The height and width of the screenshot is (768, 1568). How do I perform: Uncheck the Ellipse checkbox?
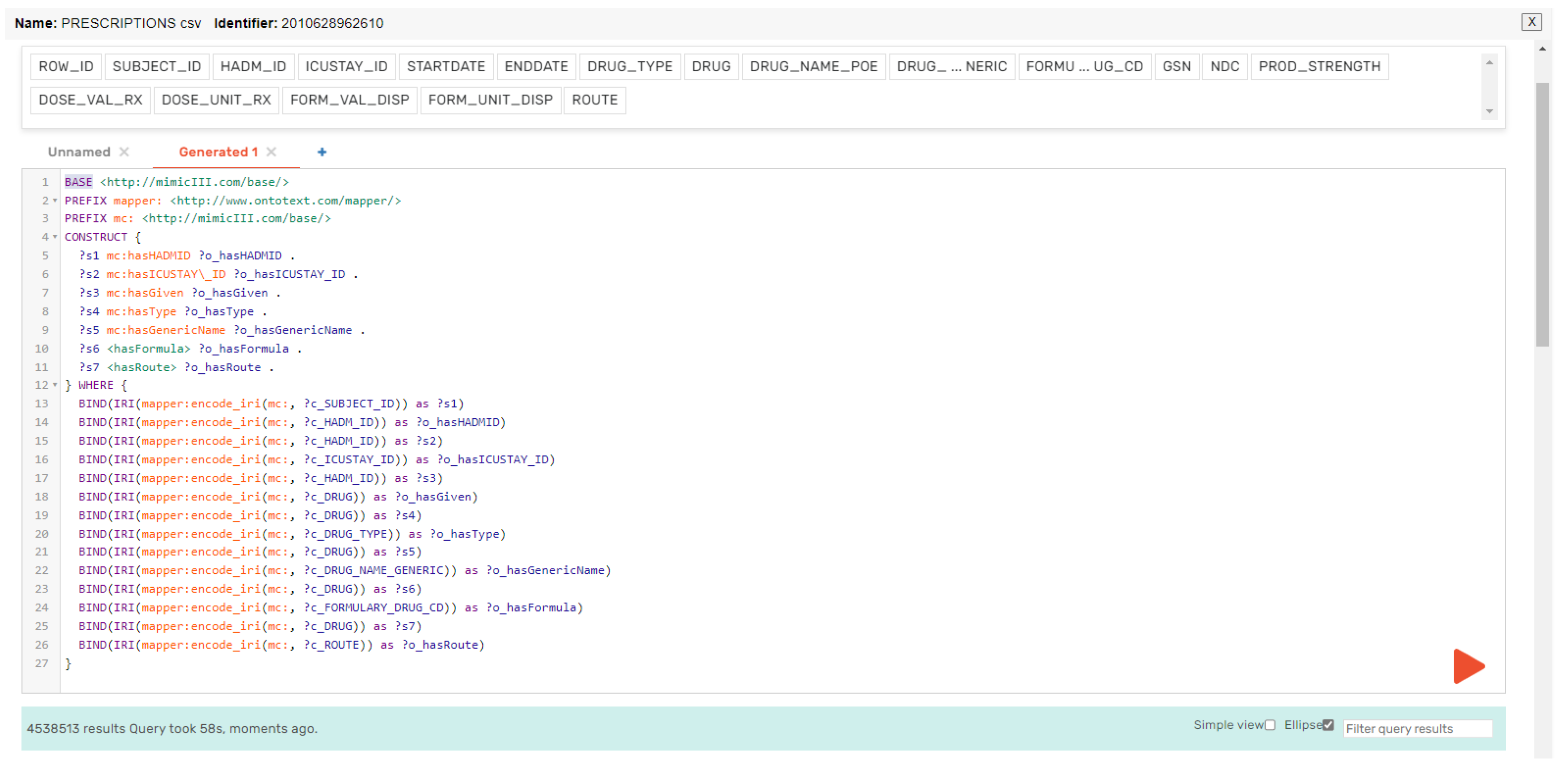[x=1328, y=725]
